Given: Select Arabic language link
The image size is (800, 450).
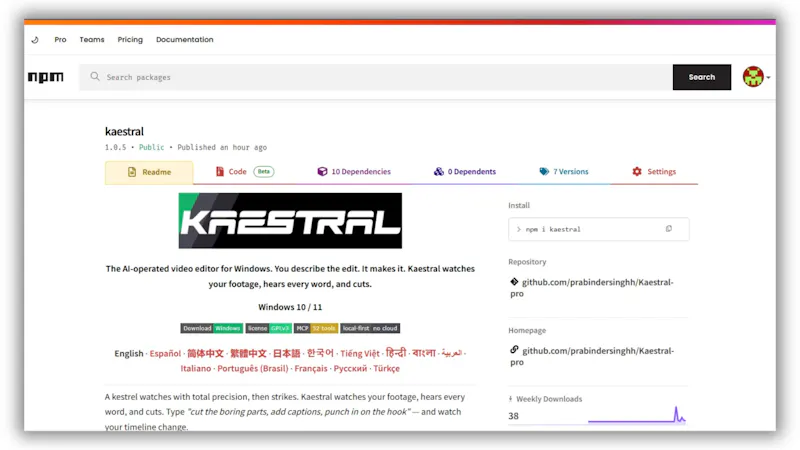Looking at the screenshot, I should [452, 353].
